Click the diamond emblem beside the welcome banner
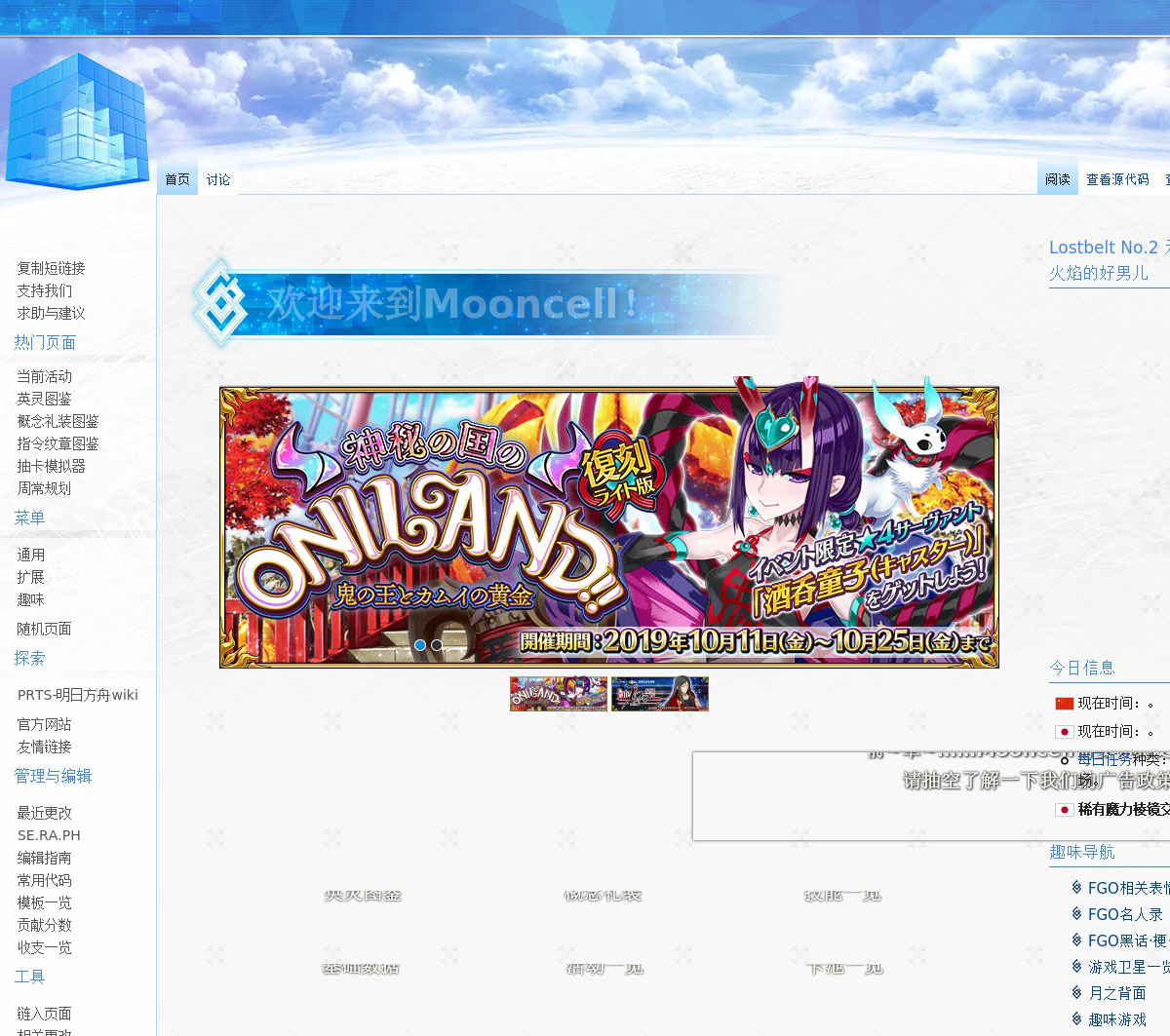This screenshot has height=1036, width=1170. [x=220, y=303]
